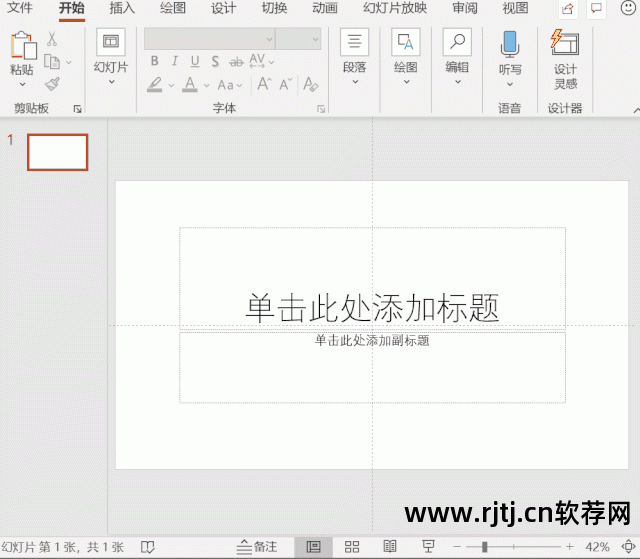
Task: Open the Paragraph (段落) group icon
Action: pos(354,42)
